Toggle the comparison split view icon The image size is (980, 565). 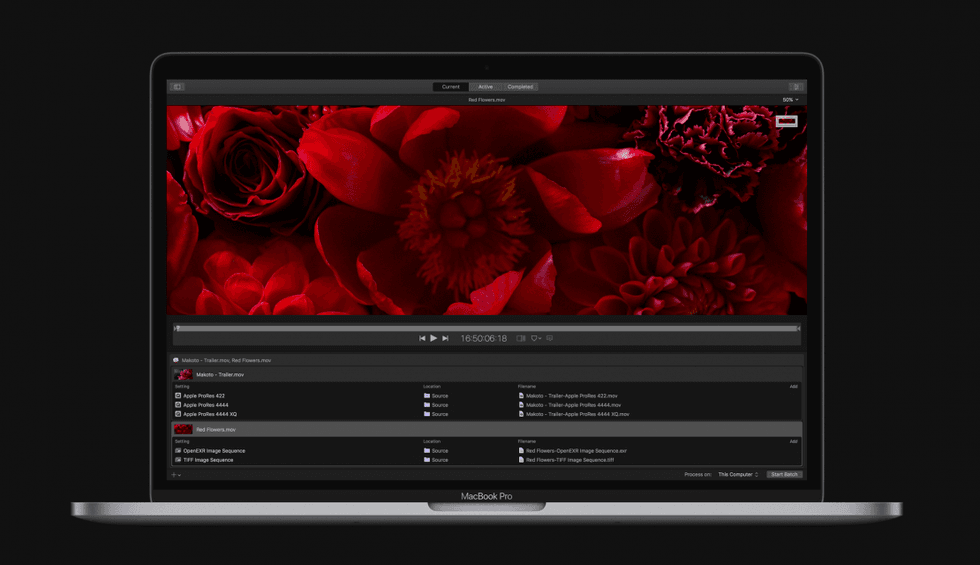tap(521, 338)
